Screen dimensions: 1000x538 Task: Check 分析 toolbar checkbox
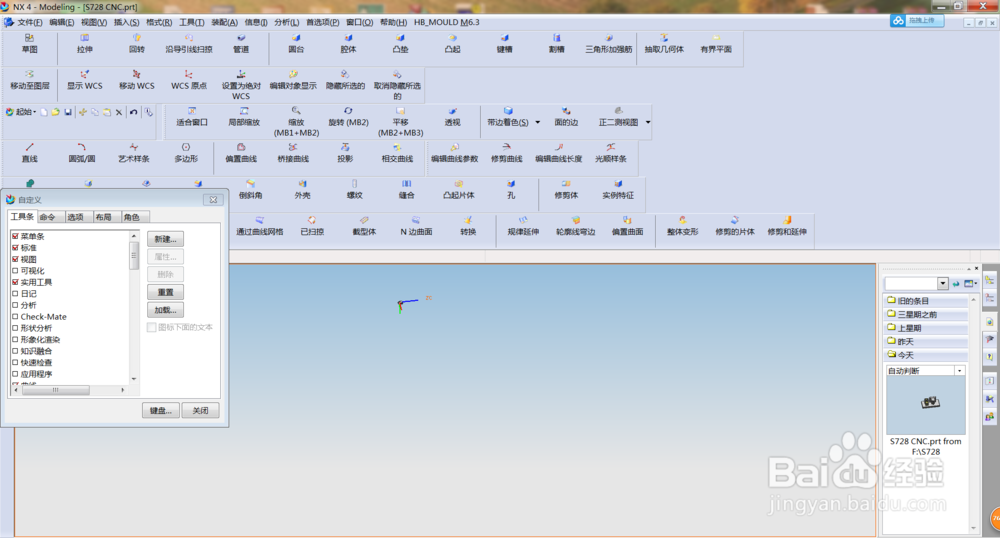click(15, 305)
